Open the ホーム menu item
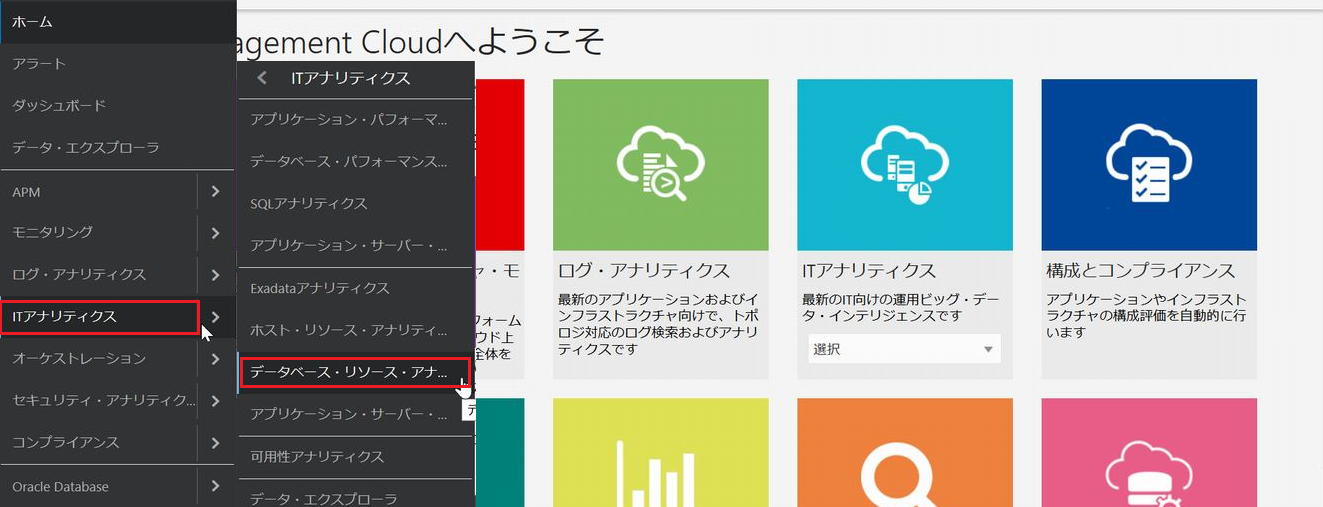This screenshot has width=1323, height=507. click(118, 21)
